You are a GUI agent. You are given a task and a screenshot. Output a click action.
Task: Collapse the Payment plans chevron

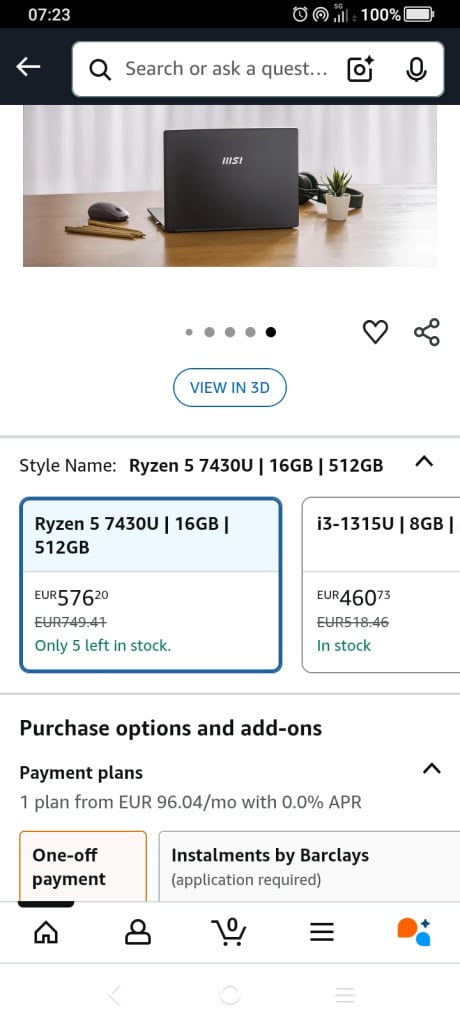pyautogui.click(x=431, y=769)
